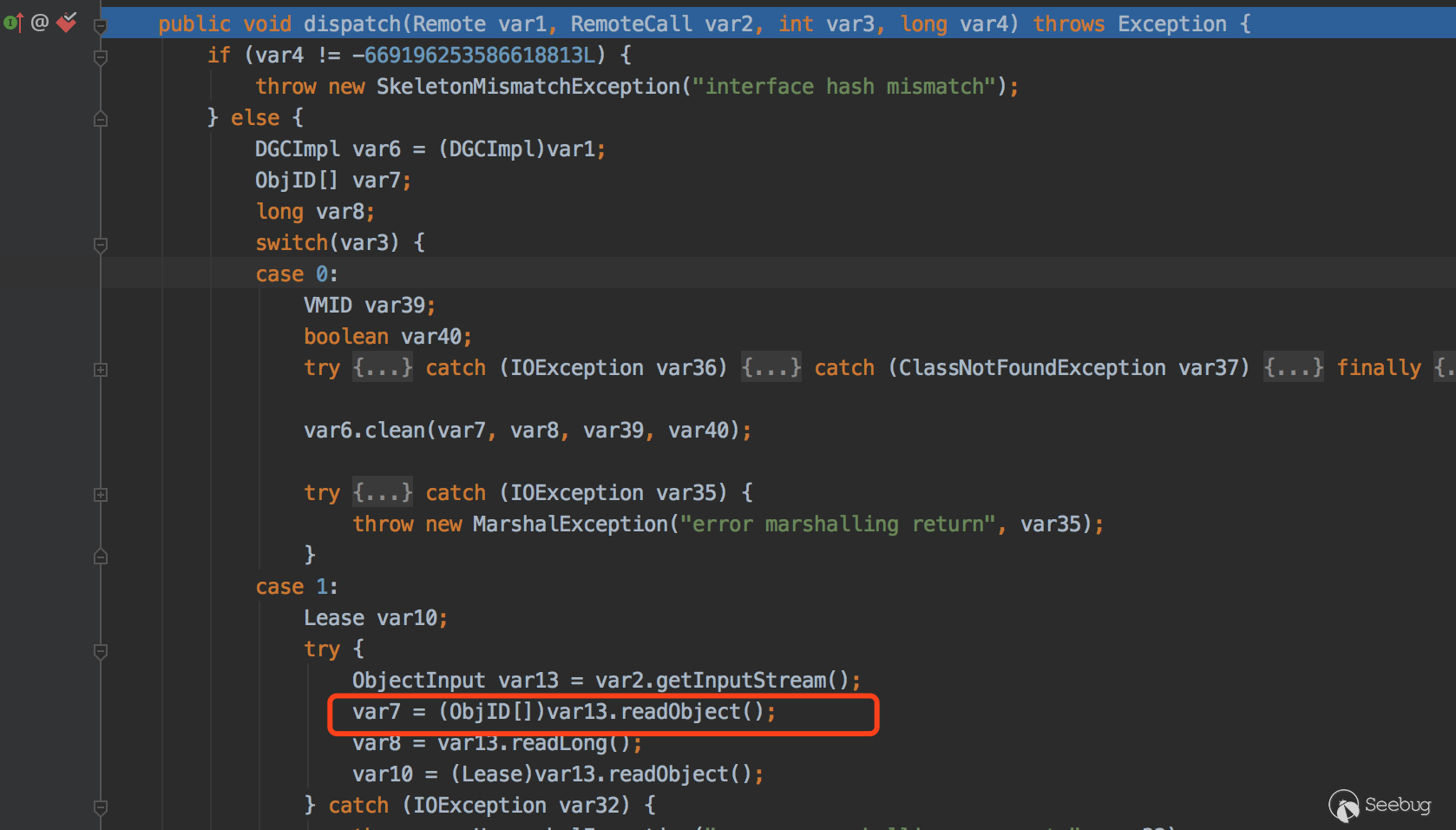
Task: Click var2.getInputStream() call
Action: [722, 681]
